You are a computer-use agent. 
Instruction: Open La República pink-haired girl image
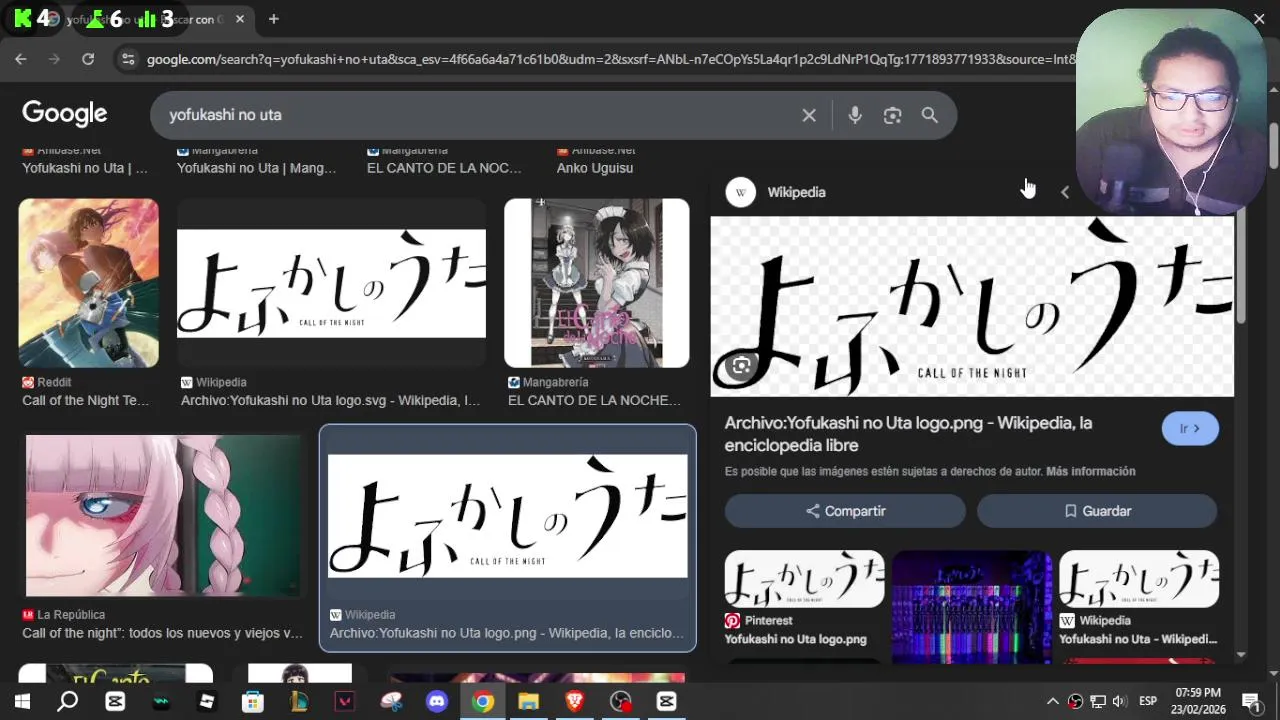click(162, 515)
